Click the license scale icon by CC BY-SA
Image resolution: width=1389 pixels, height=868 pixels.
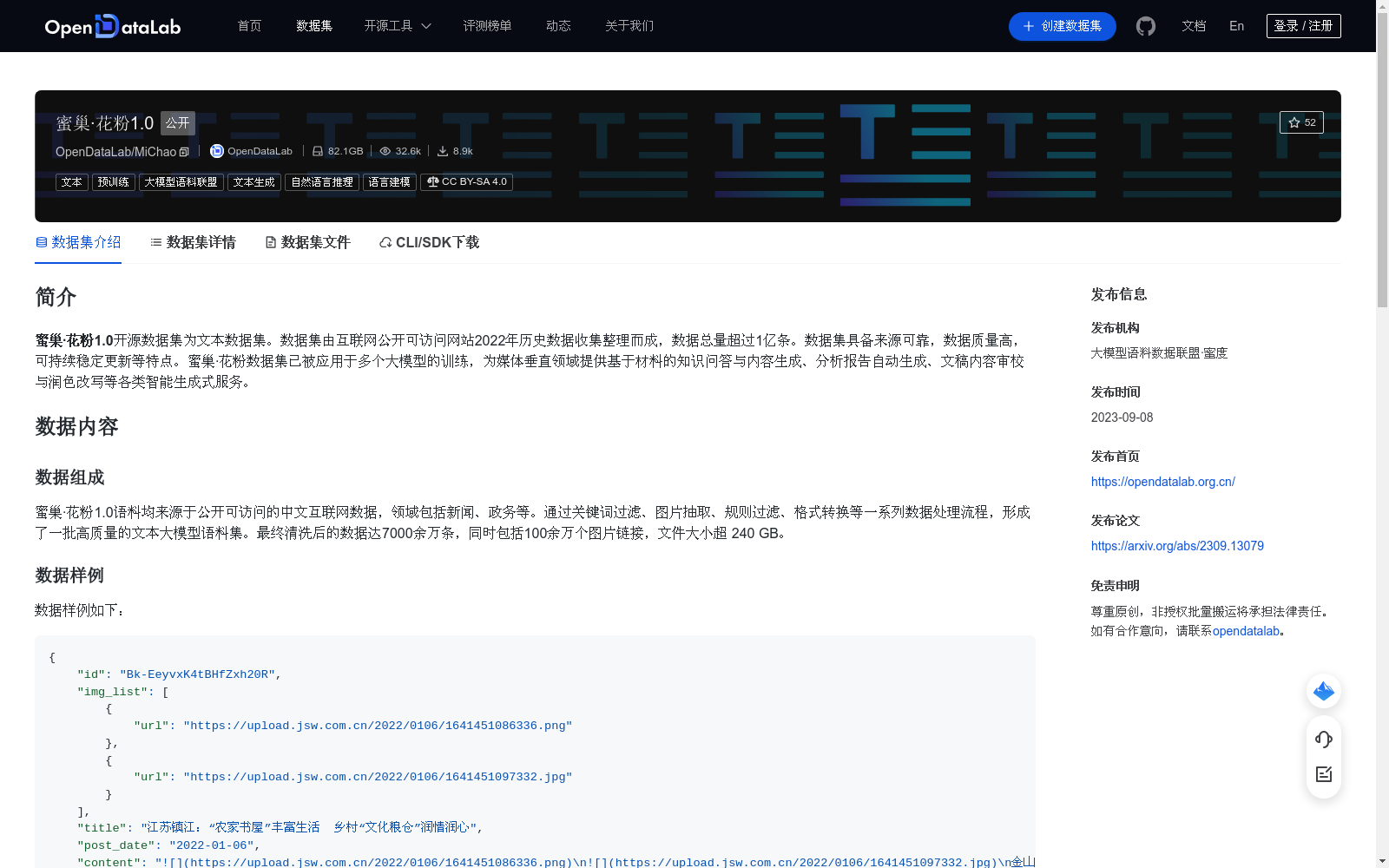tap(432, 182)
